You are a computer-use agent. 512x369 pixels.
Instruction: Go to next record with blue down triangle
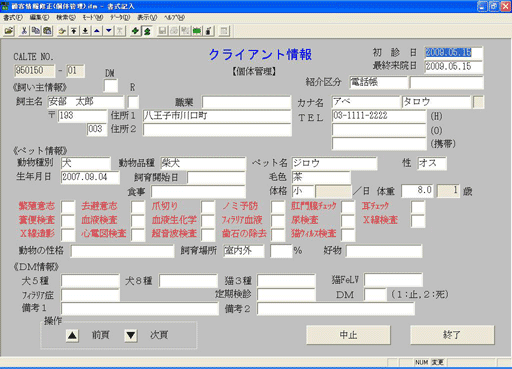(x=109, y=31)
